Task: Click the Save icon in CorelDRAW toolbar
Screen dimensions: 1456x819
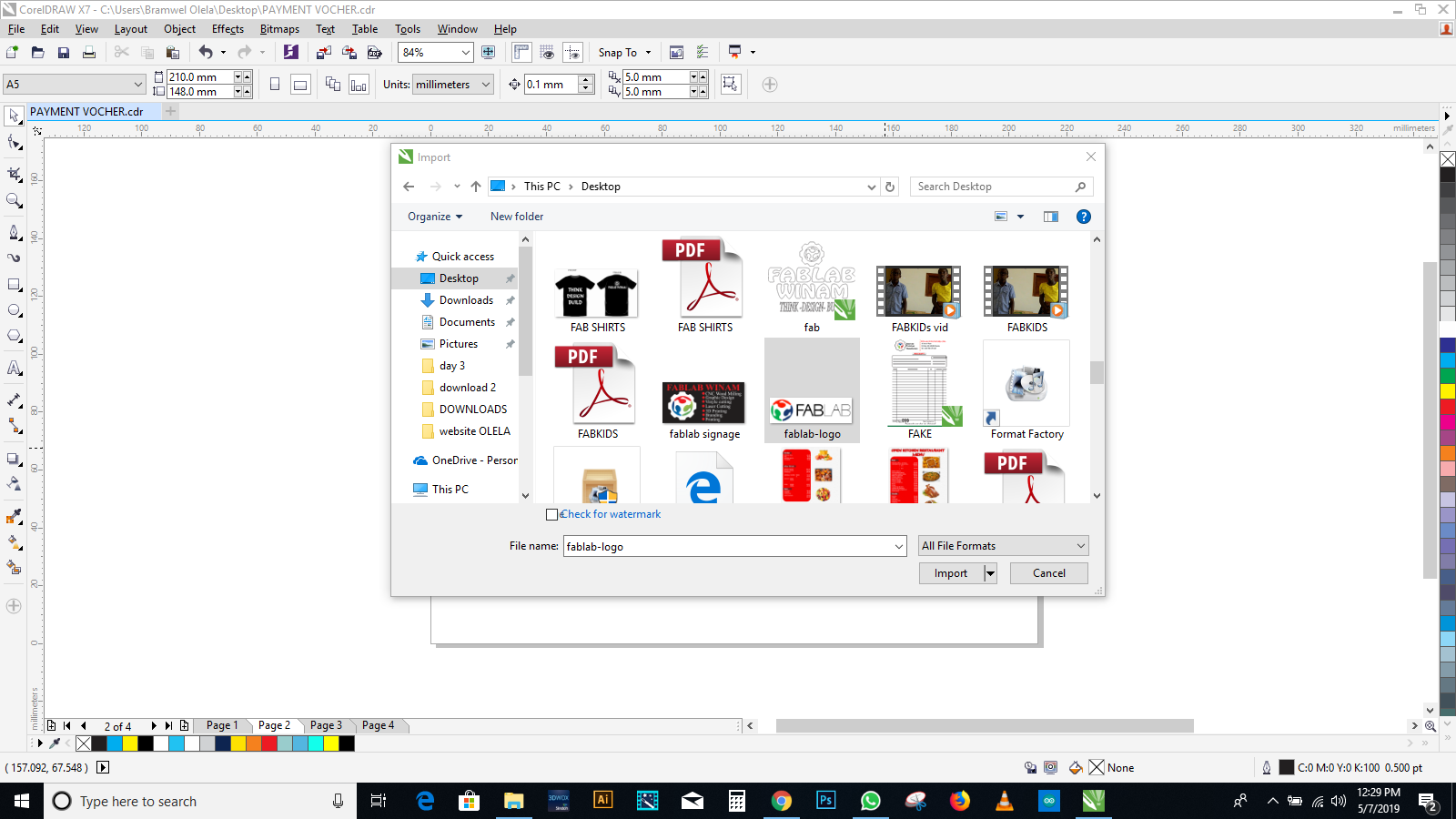Action: pos(64,53)
